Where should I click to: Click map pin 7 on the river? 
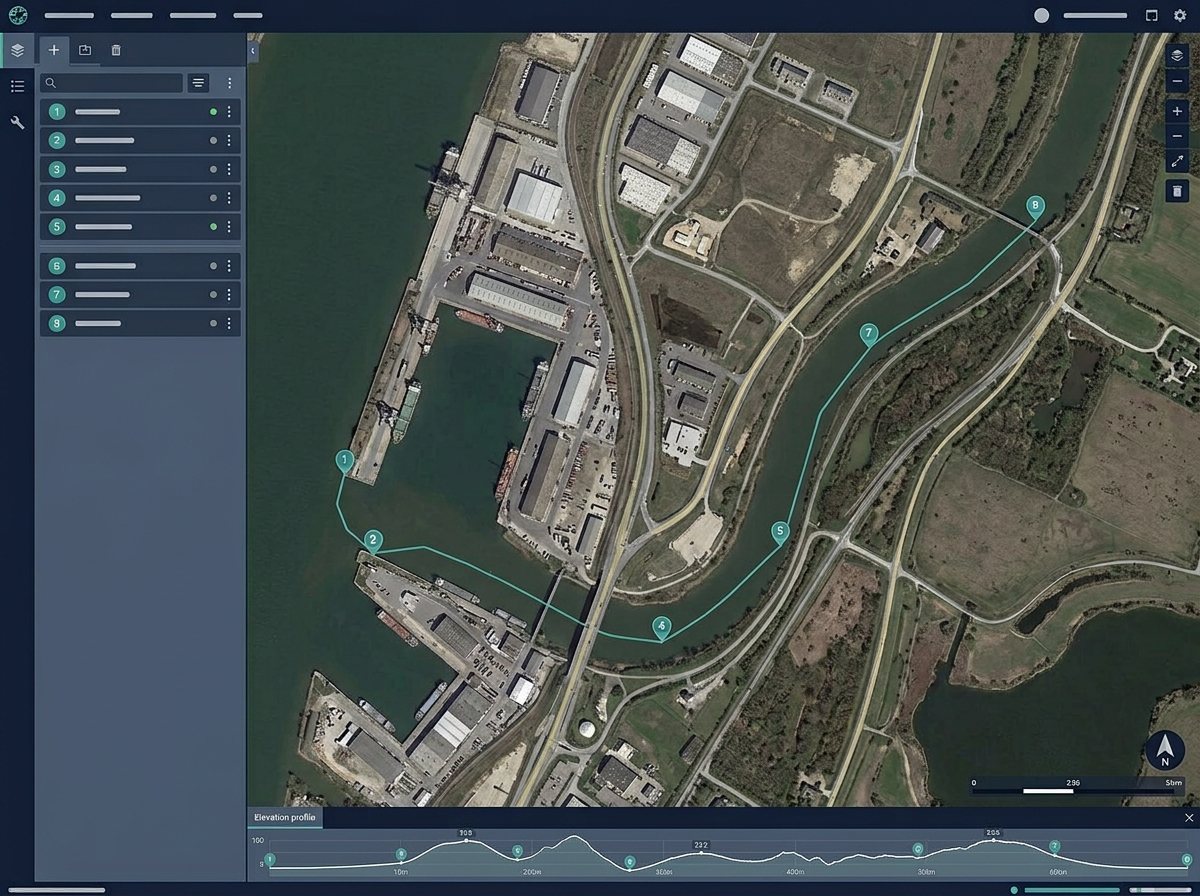[868, 334]
